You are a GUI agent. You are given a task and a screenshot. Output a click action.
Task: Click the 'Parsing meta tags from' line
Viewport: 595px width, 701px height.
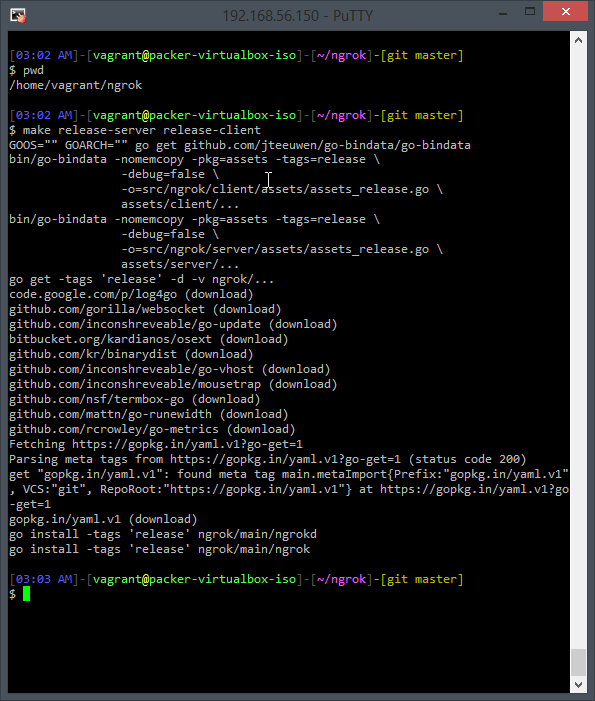[268, 459]
